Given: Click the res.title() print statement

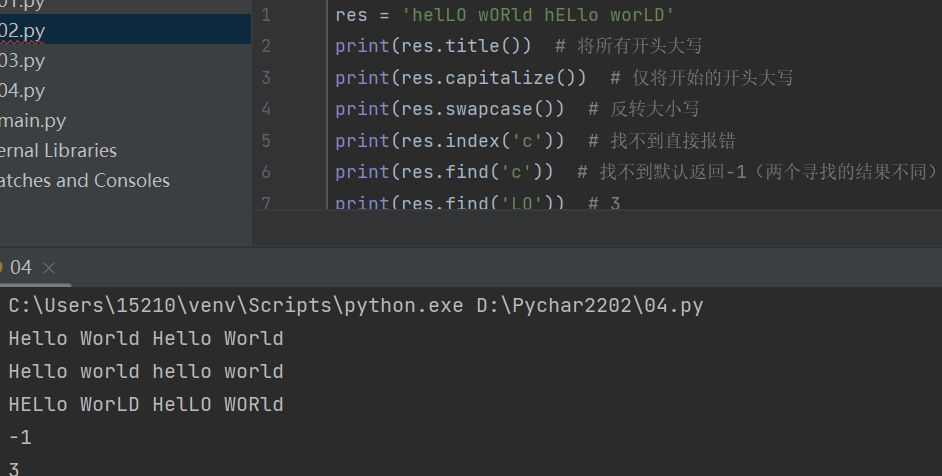Looking at the screenshot, I should (x=433, y=46).
